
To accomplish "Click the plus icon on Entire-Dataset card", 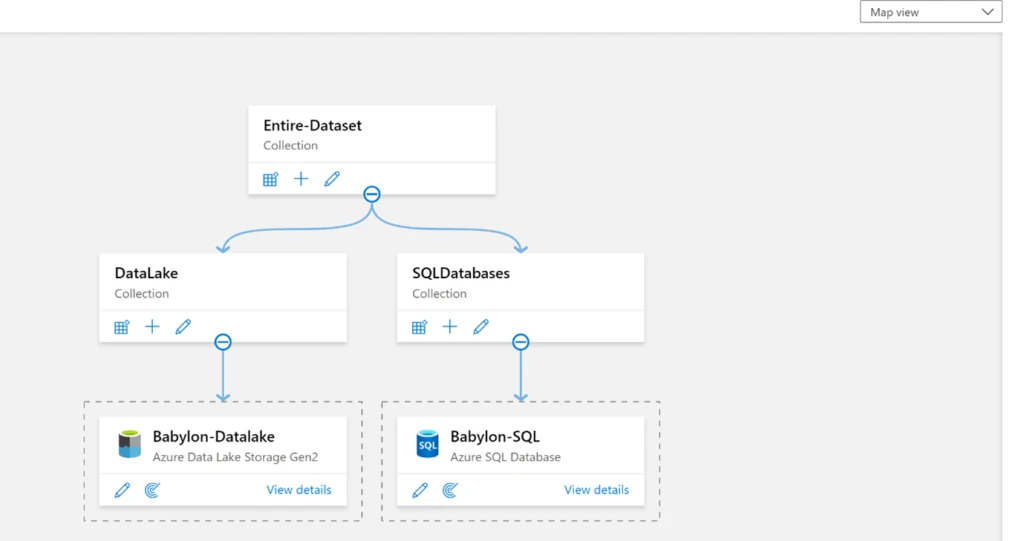I will pos(301,179).
